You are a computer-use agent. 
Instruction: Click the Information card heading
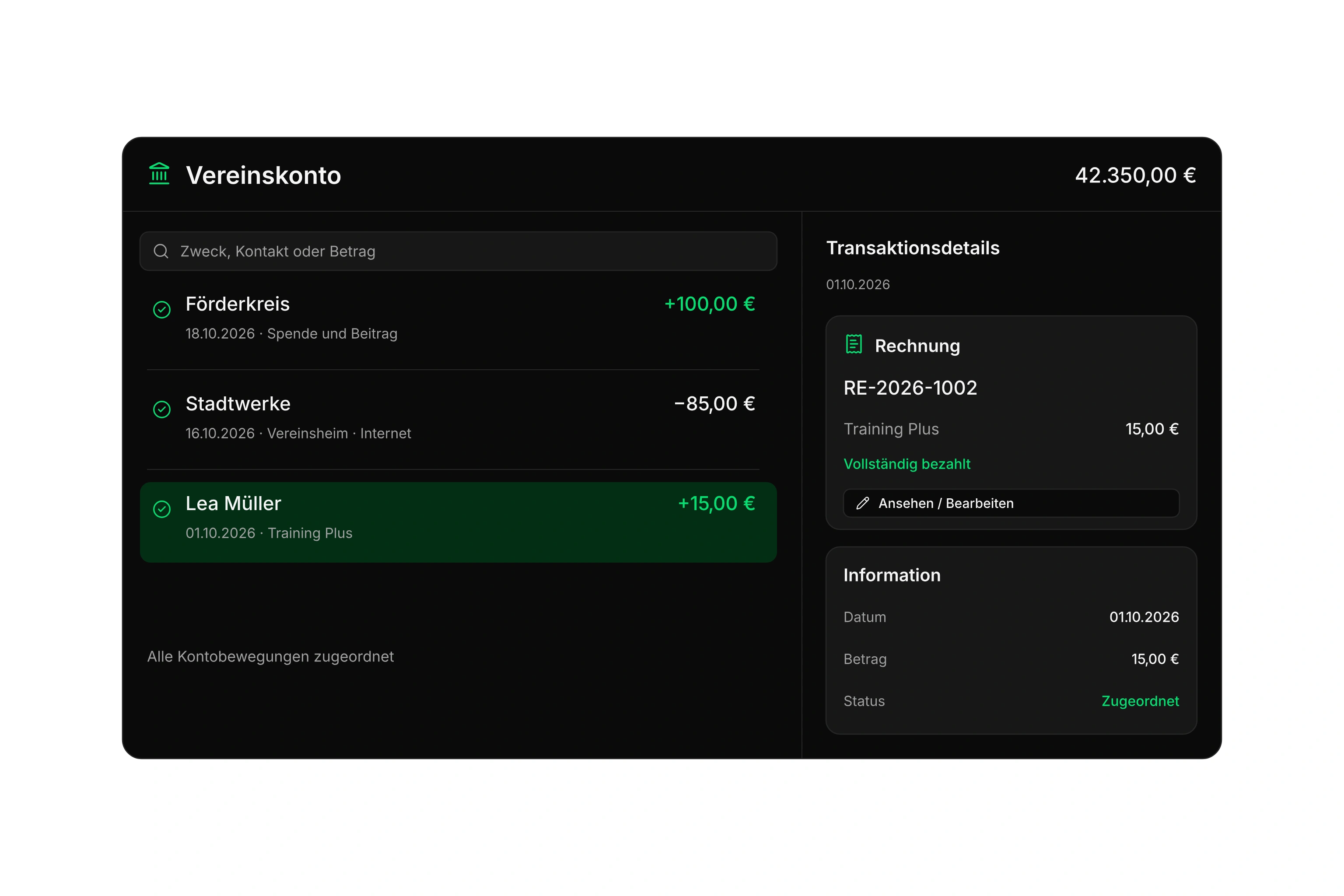[x=892, y=575]
